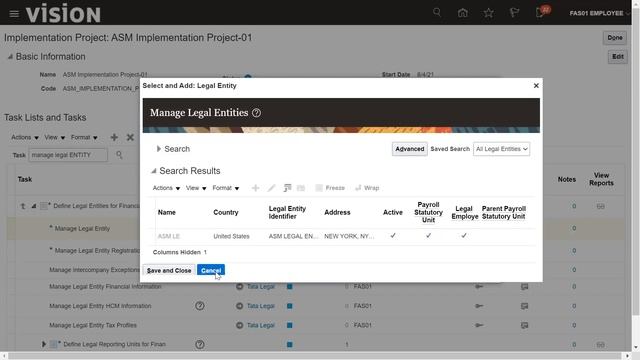Image resolution: width=640 pixels, height=360 pixels.
Task: Open Favorites star icon
Action: (x=489, y=13)
